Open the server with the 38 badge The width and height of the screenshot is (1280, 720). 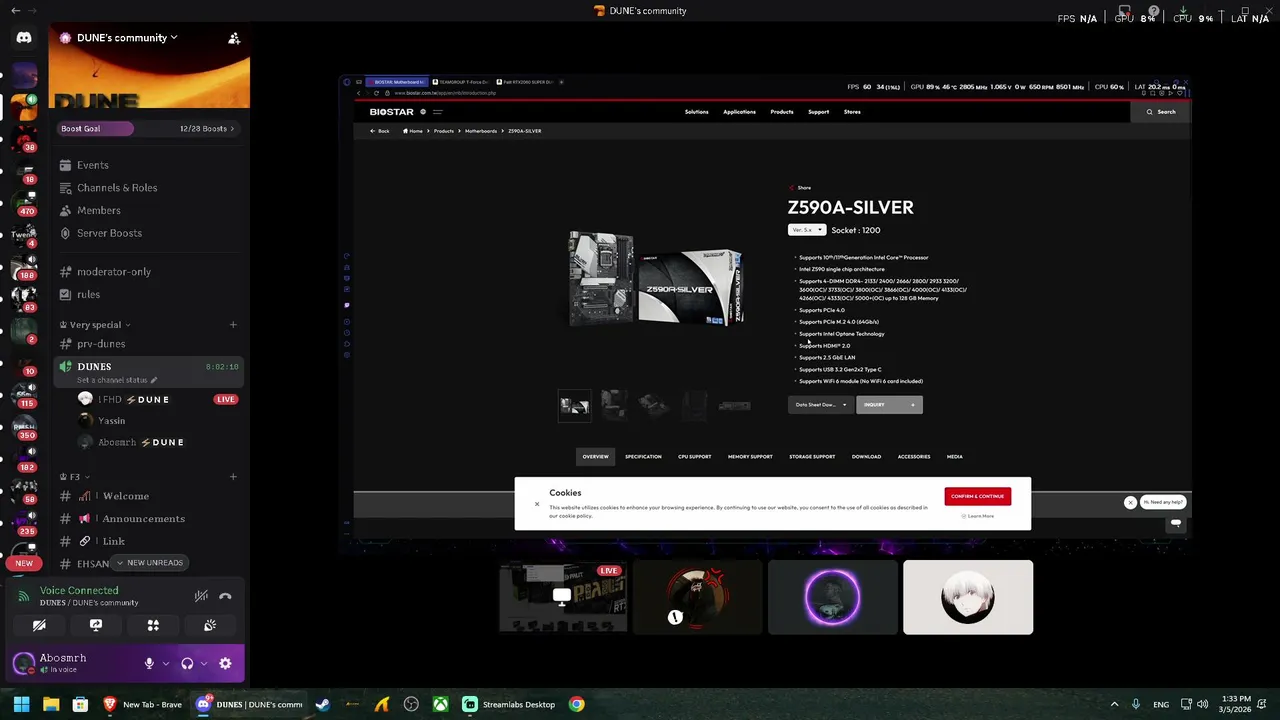(x=24, y=137)
